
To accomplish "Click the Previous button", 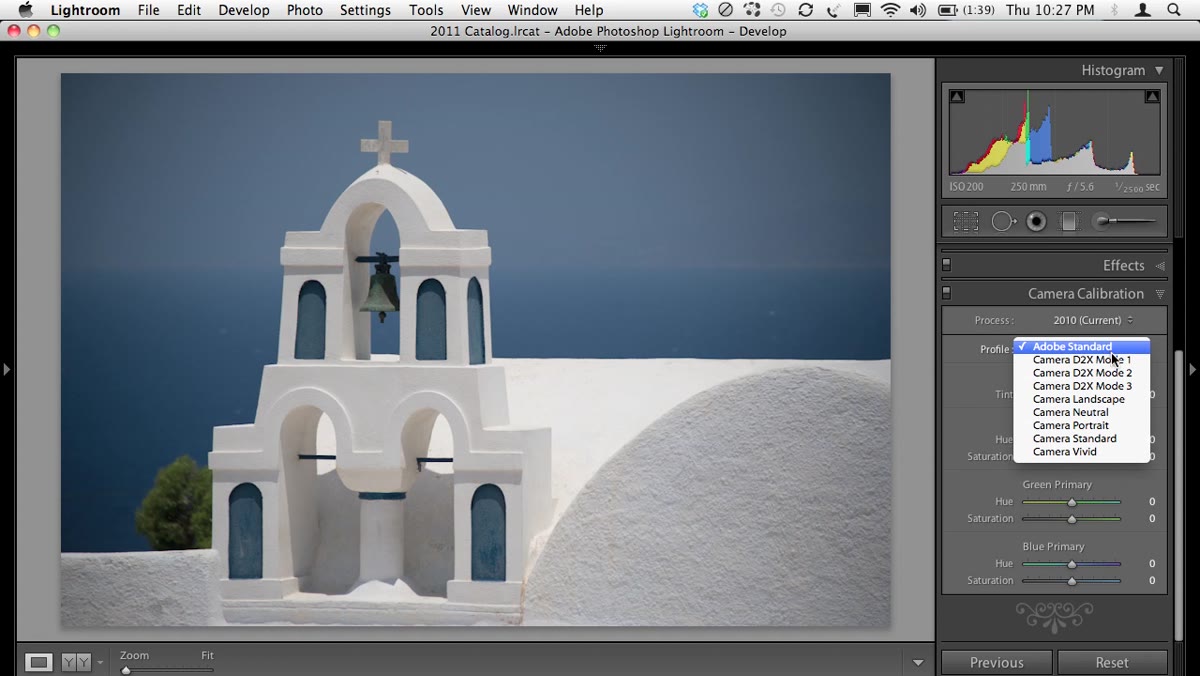I will (996, 662).
